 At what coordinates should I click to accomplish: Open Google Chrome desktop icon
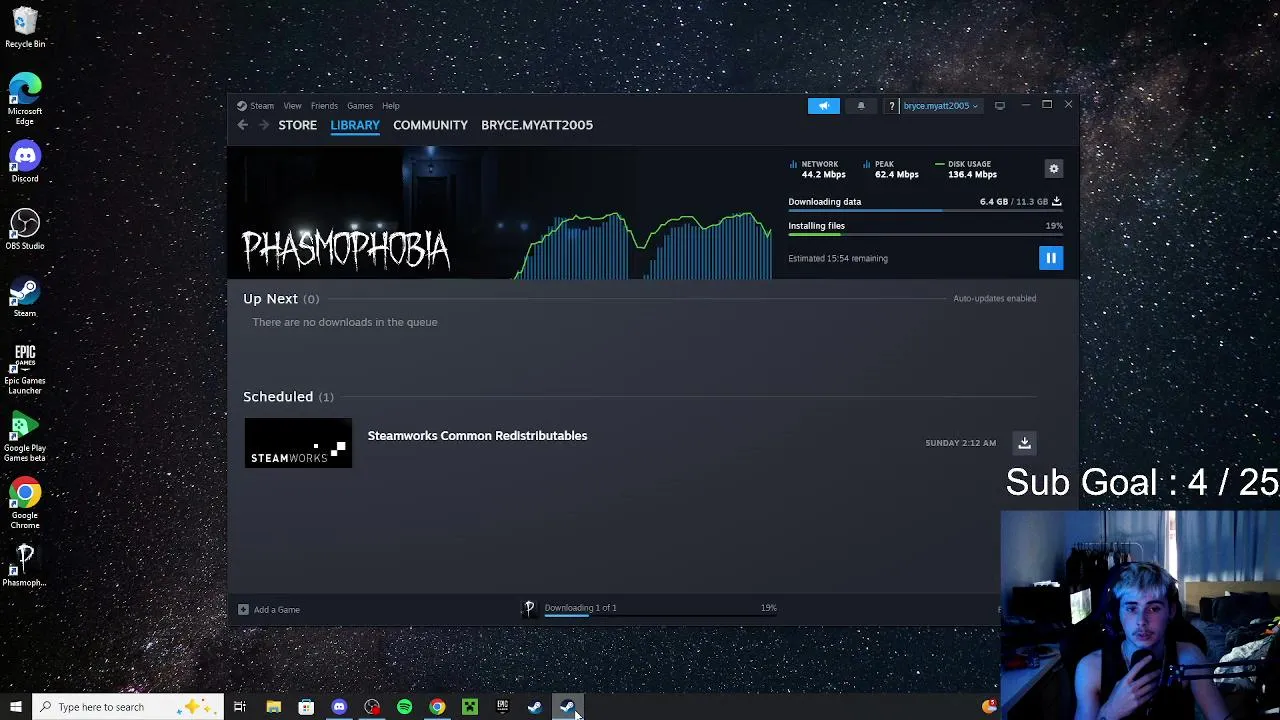coord(25,504)
